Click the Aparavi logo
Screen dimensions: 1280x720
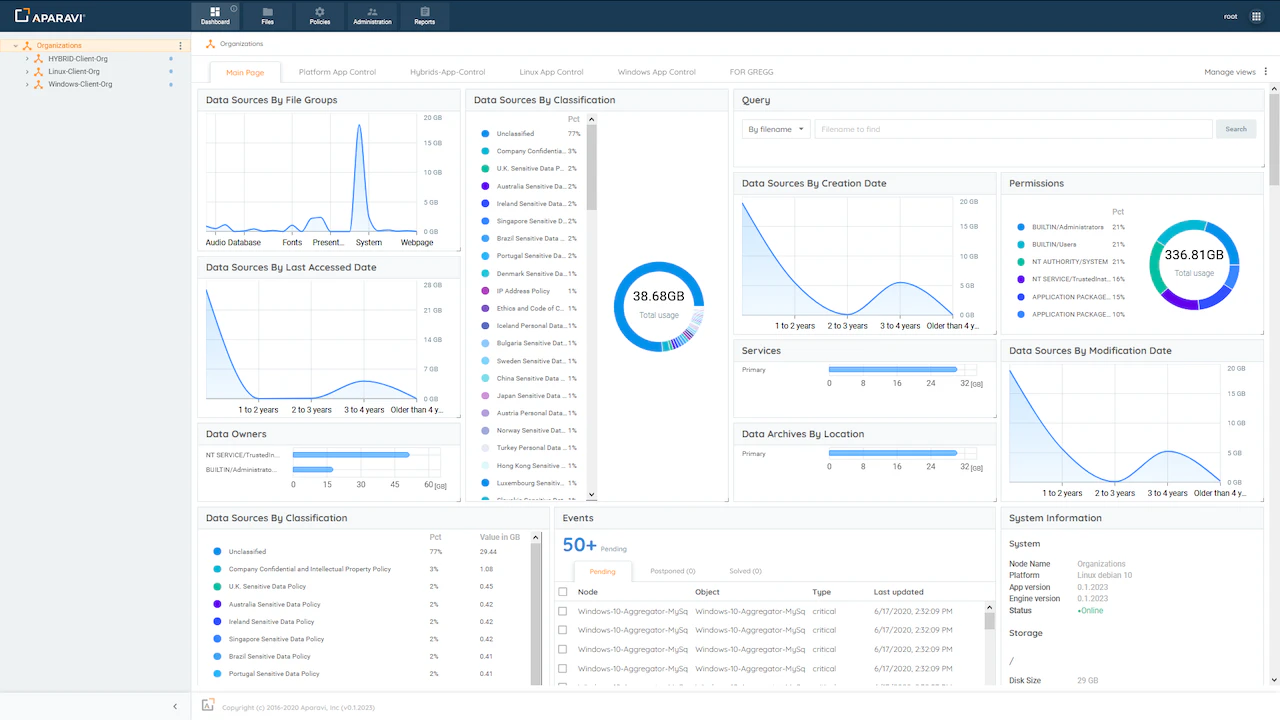click(50, 16)
